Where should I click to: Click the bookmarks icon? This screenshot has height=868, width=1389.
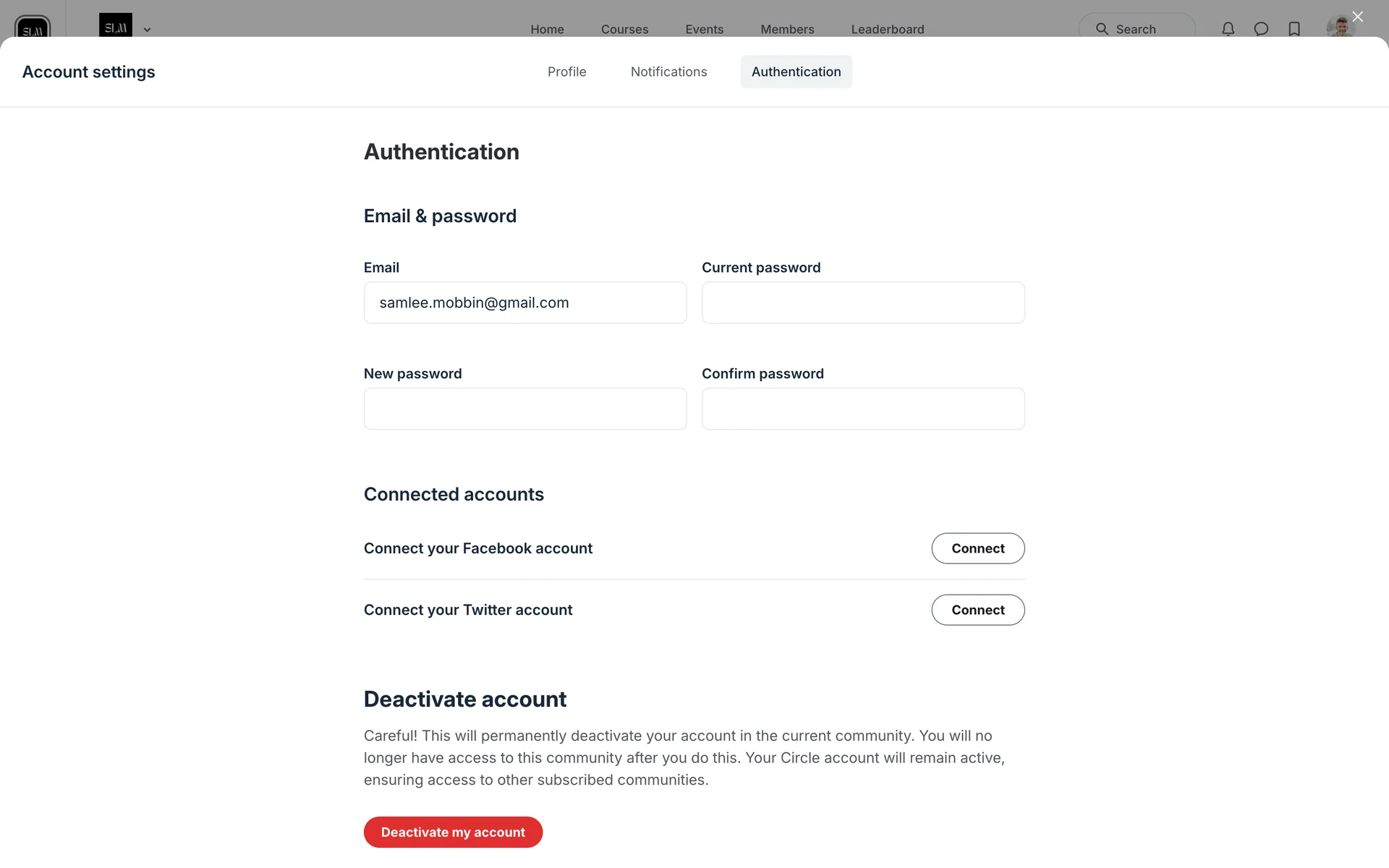[1294, 29]
